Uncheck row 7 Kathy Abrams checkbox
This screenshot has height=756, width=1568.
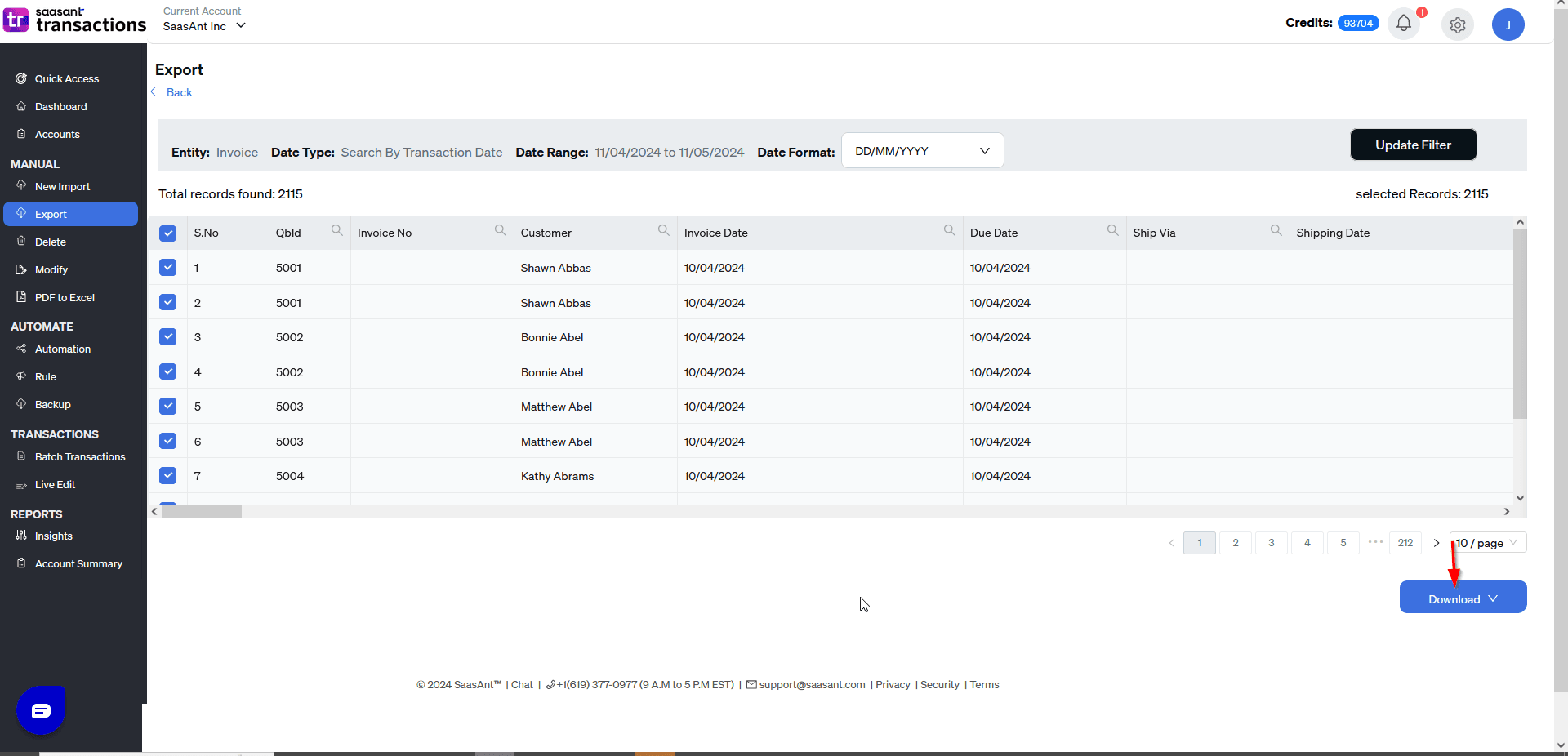168,475
